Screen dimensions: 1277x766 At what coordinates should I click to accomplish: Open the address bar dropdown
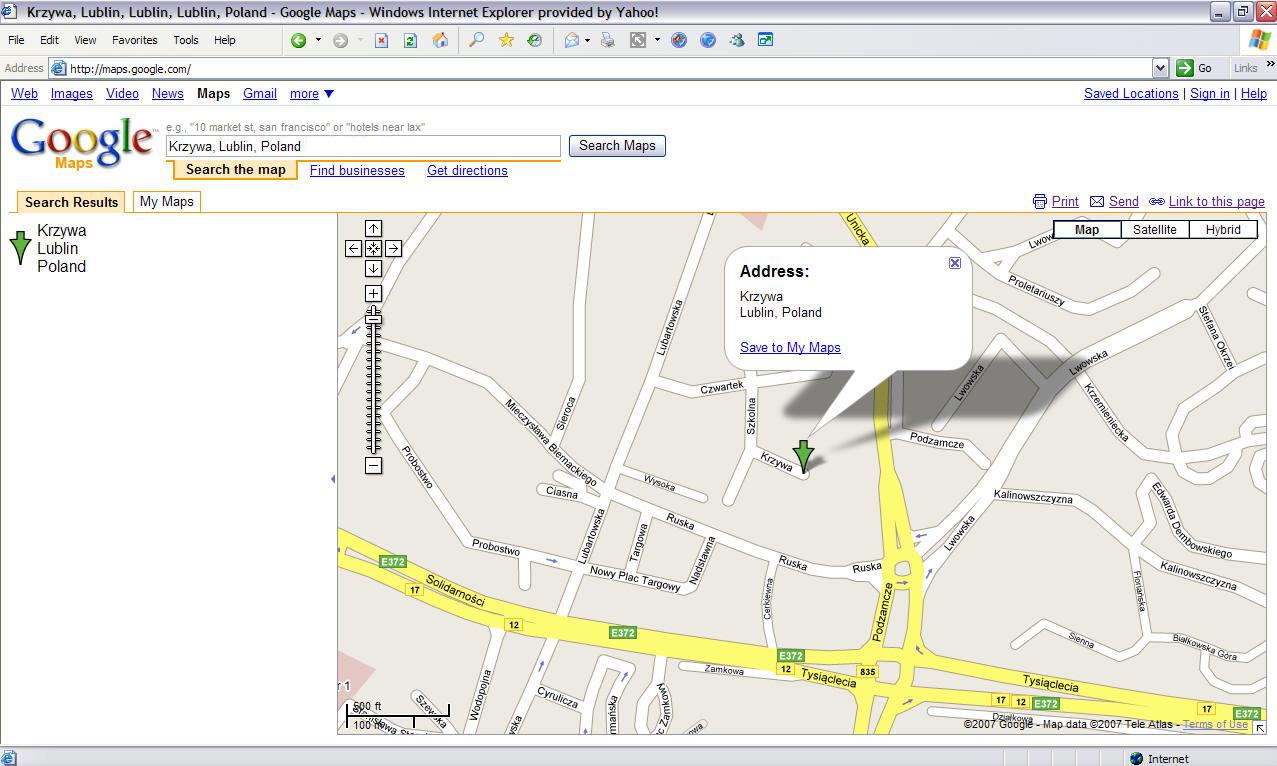point(1160,68)
